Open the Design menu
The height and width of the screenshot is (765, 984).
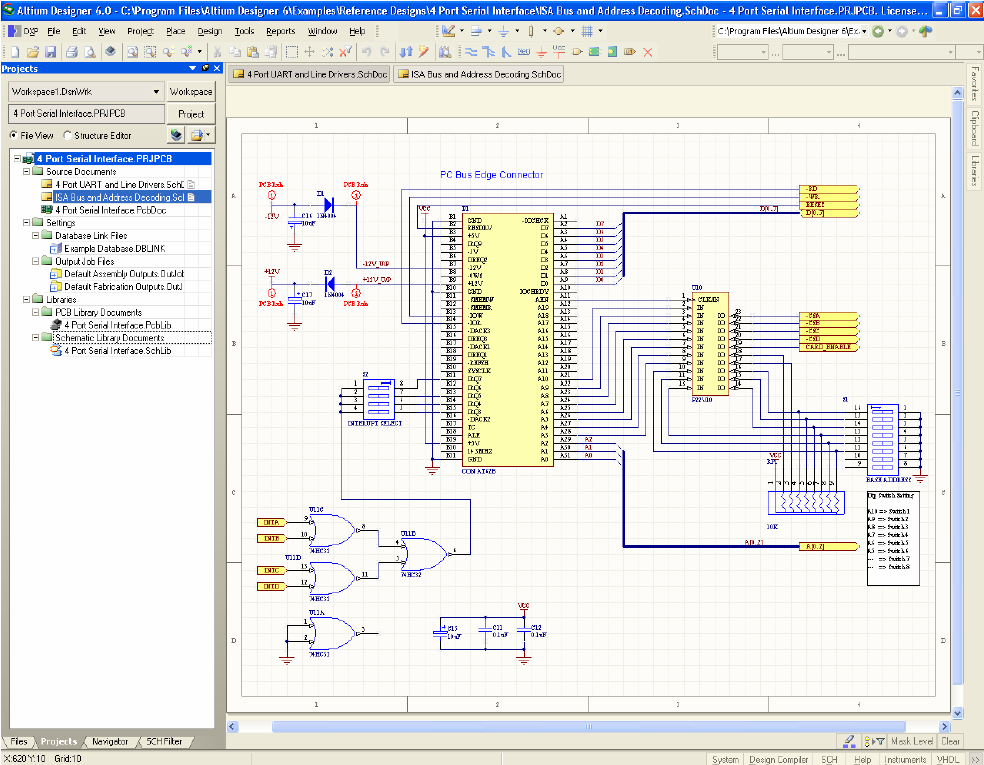tap(210, 31)
